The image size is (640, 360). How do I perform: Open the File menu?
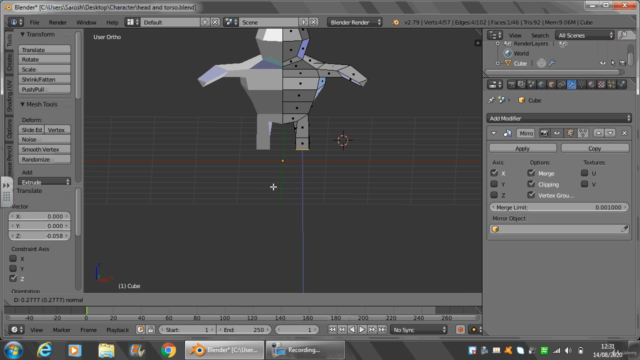(35, 22)
